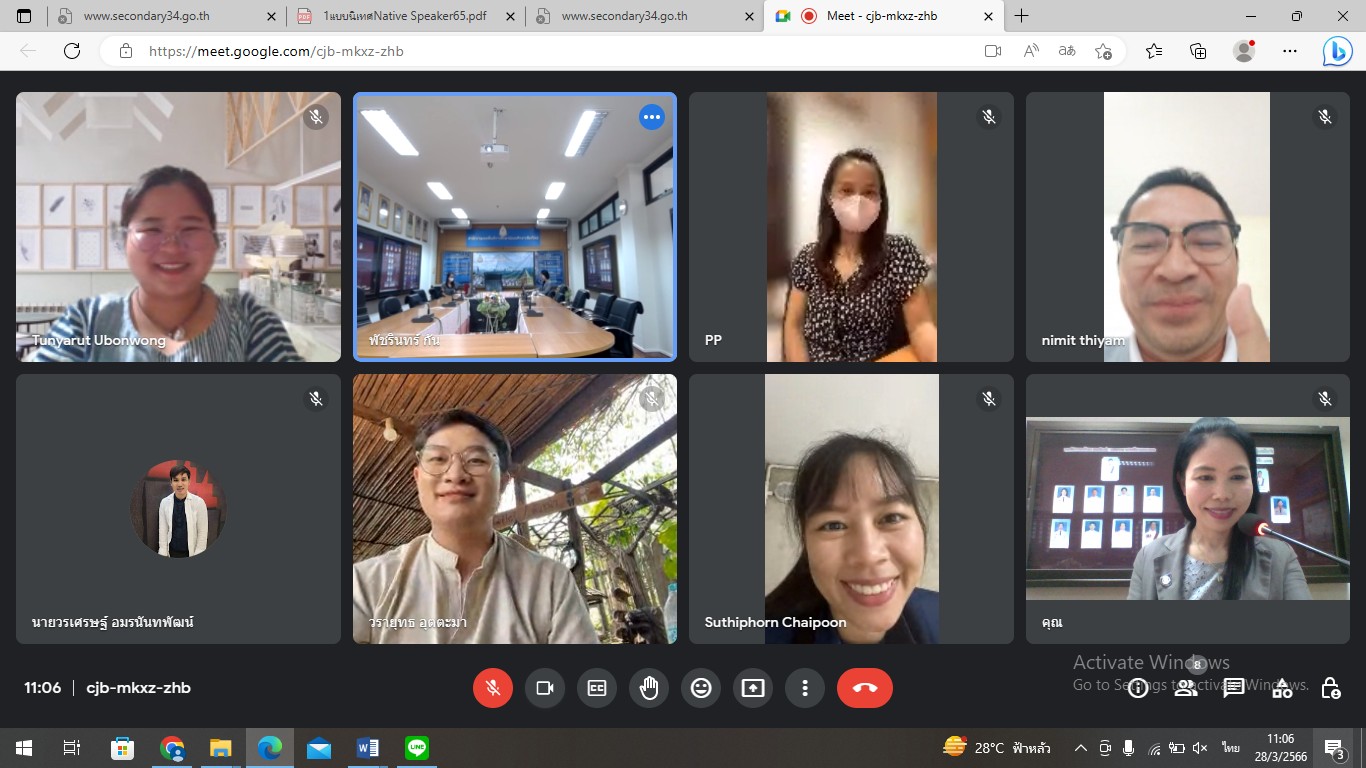Image resolution: width=1366 pixels, height=768 pixels.
Task: Leave the call with red hang-up button
Action: (x=864, y=688)
